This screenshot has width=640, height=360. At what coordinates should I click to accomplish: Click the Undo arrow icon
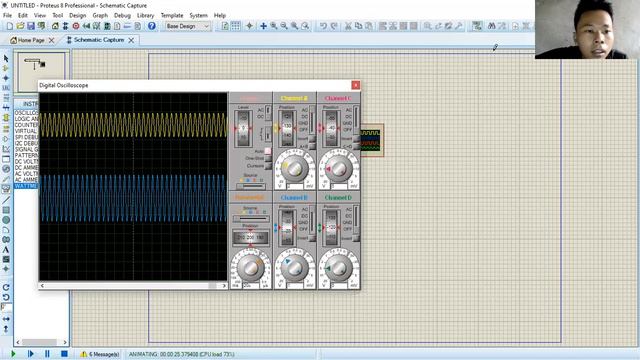pos(323,26)
